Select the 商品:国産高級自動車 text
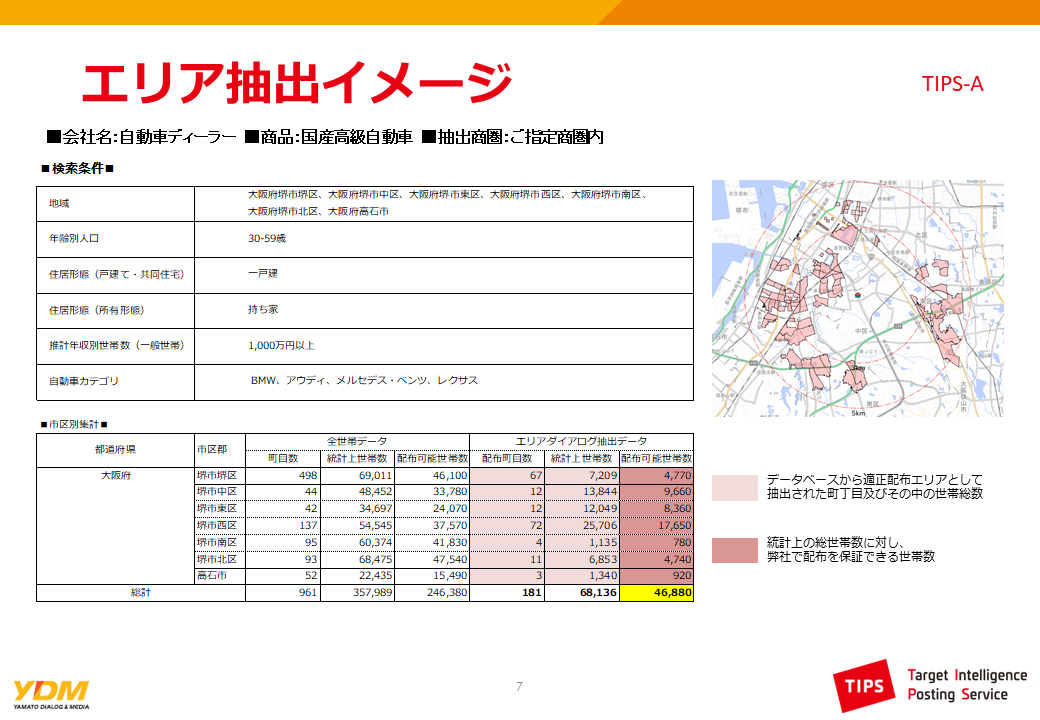 (329, 137)
